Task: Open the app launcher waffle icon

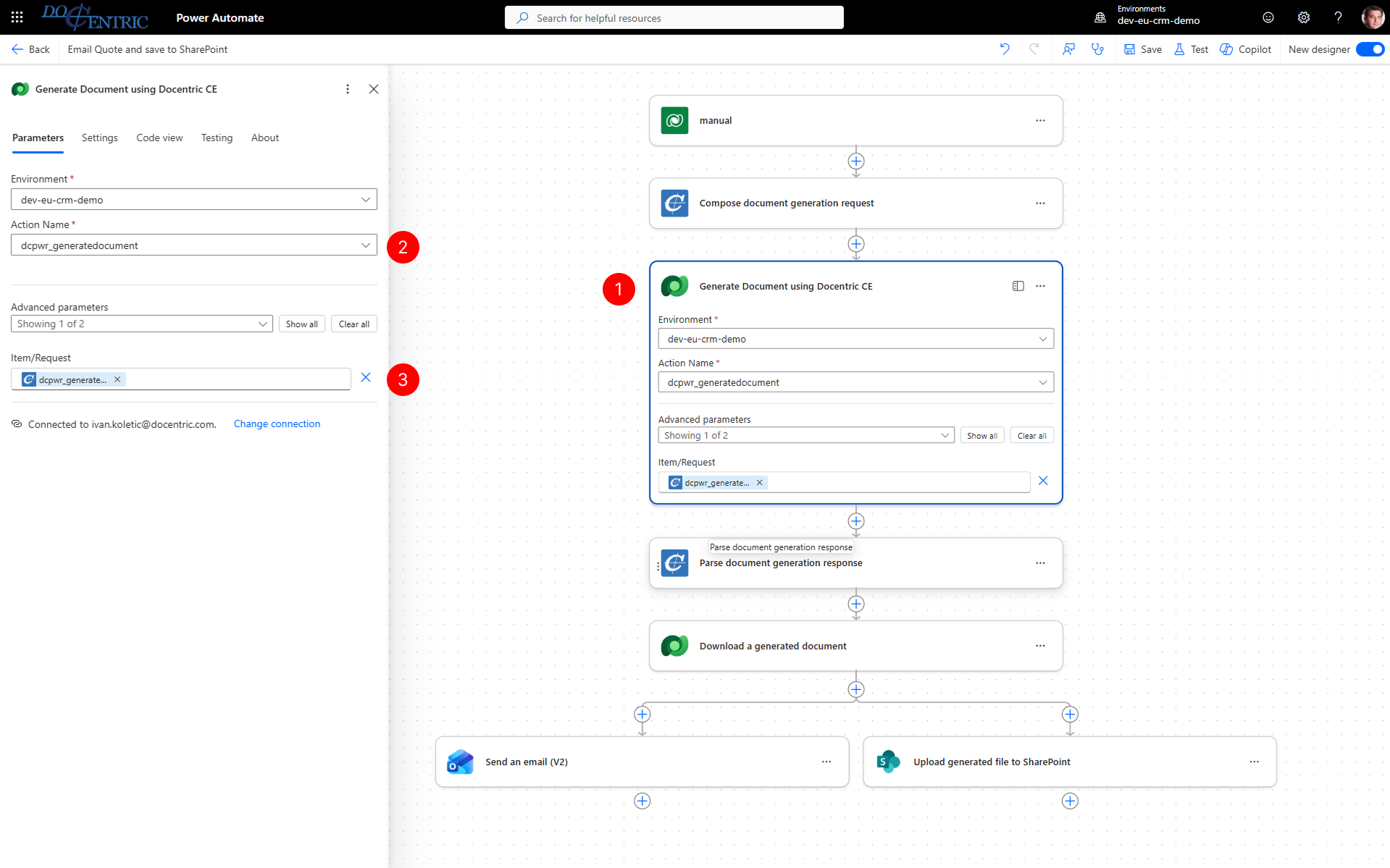Action: click(x=17, y=17)
